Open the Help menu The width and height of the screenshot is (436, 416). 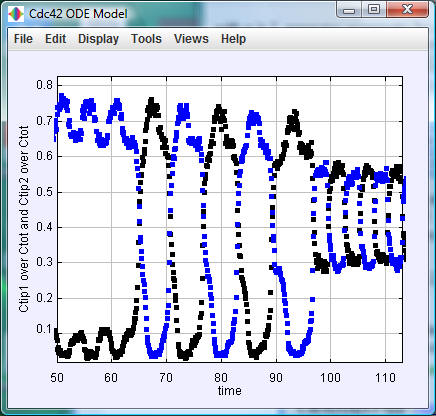233,39
